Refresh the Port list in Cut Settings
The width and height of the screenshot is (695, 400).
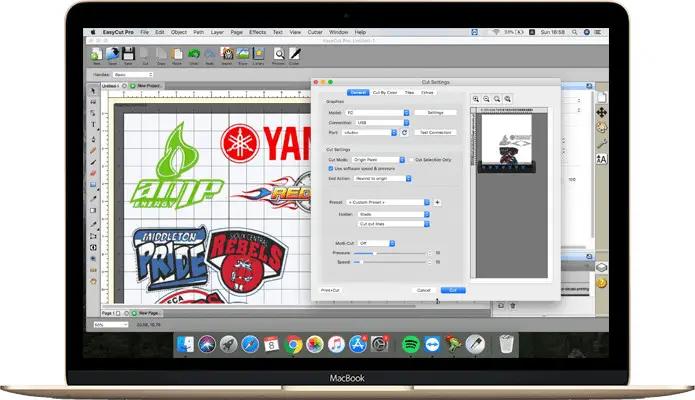405,132
